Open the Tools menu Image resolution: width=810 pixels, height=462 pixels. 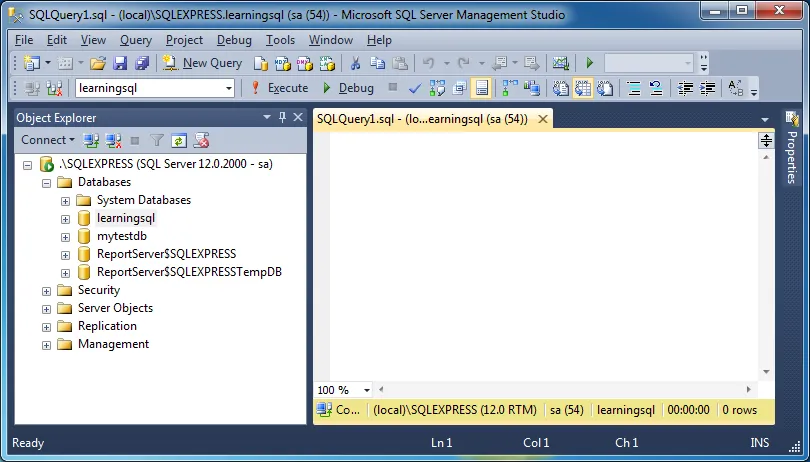click(x=281, y=40)
